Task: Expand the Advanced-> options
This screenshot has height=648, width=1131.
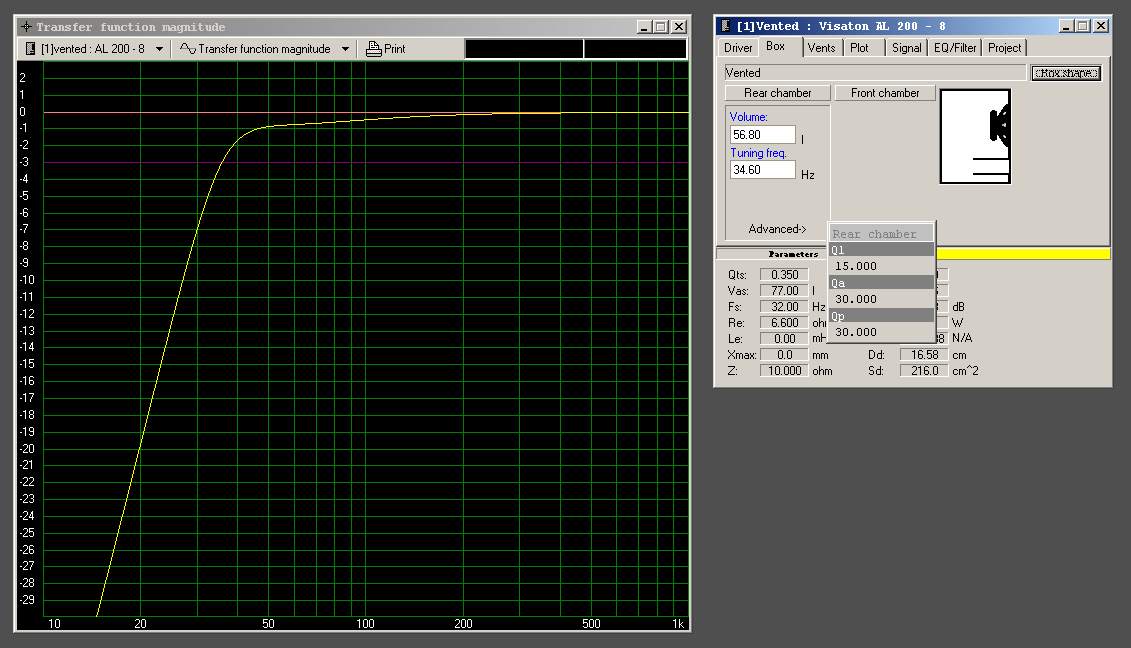Action: (x=777, y=229)
